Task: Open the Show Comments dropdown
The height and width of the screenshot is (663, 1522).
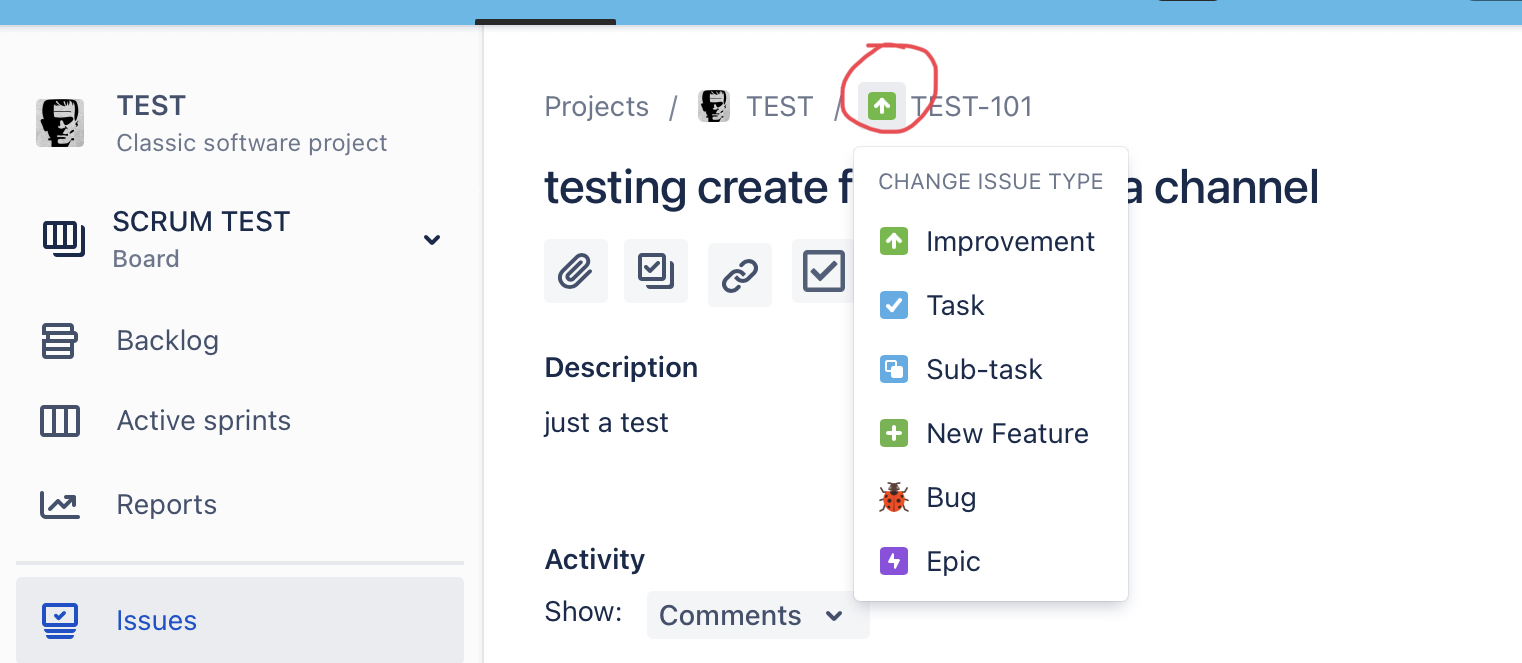Action: pos(757,615)
